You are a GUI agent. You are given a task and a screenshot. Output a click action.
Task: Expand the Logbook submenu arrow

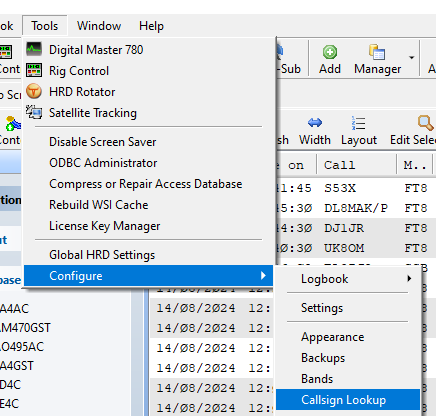pos(409,278)
